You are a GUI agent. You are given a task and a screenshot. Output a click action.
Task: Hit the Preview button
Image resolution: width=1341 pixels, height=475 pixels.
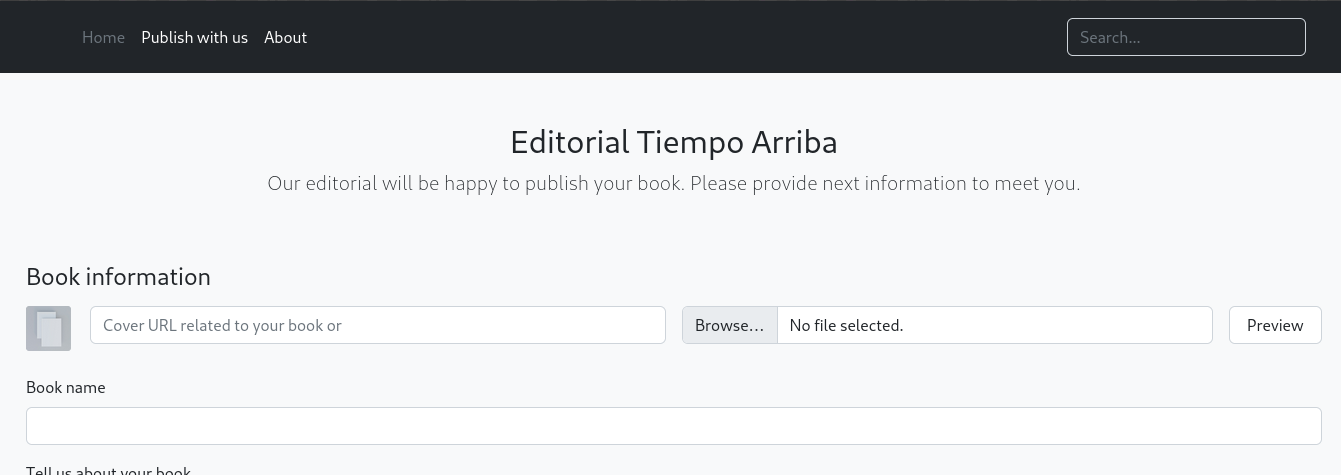pos(1274,325)
